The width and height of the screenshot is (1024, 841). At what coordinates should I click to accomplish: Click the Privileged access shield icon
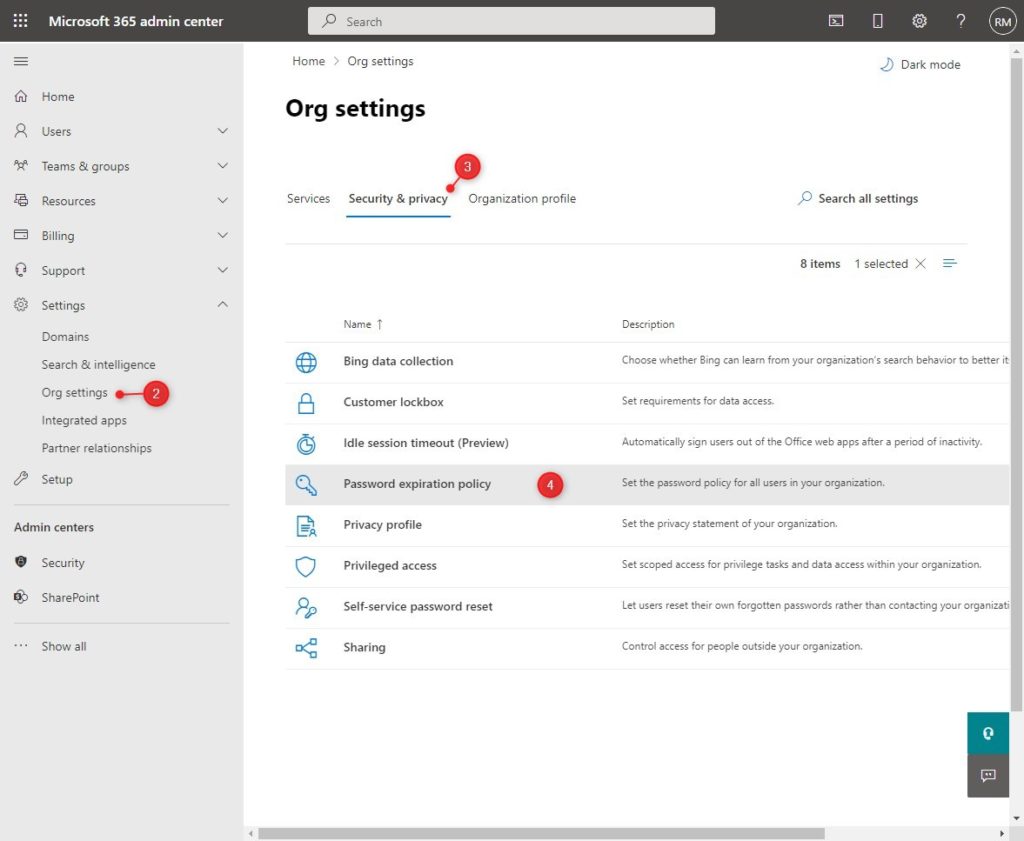pos(306,566)
